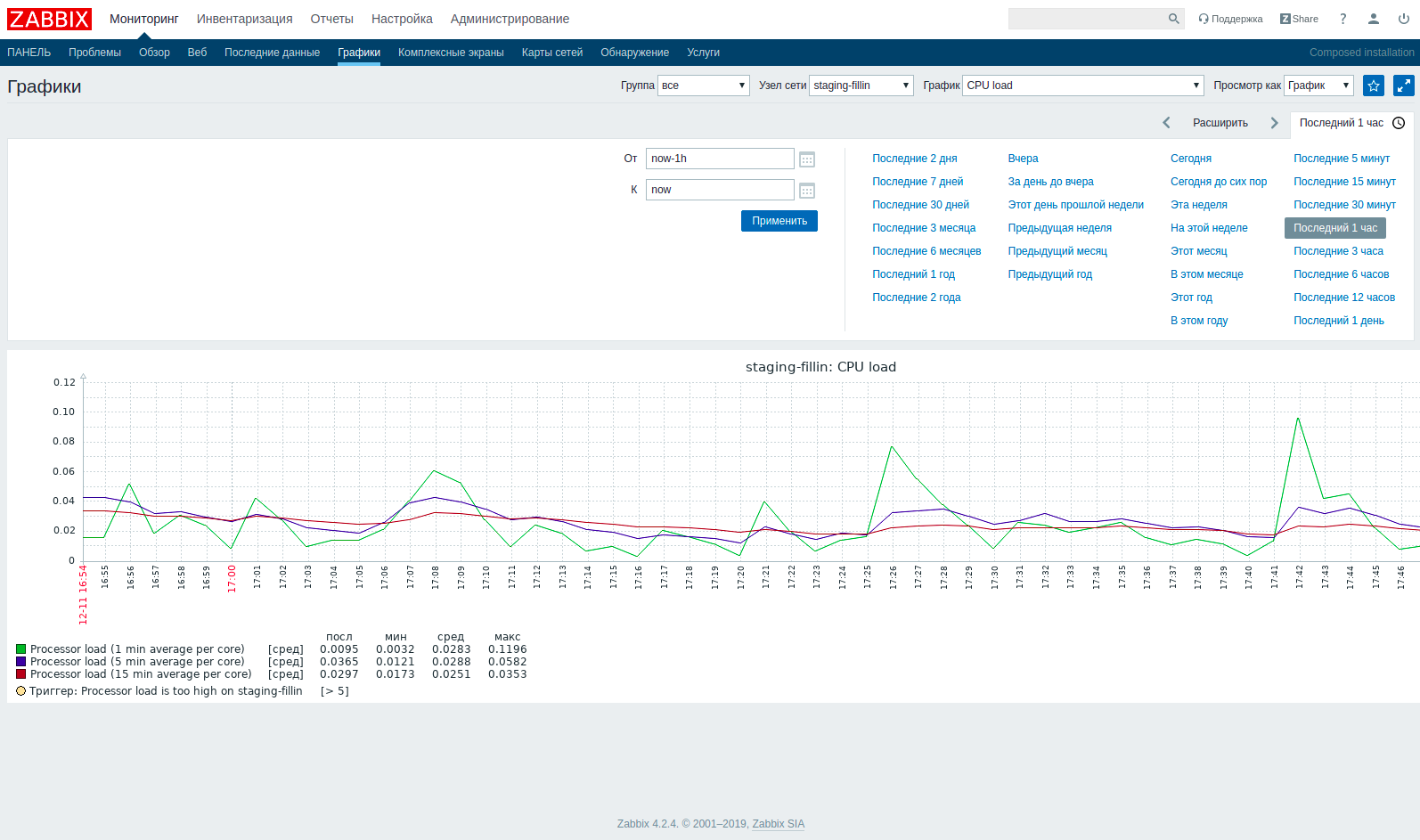Open calendar picker for the From field
The height and width of the screenshot is (840, 1420).
pos(807,159)
